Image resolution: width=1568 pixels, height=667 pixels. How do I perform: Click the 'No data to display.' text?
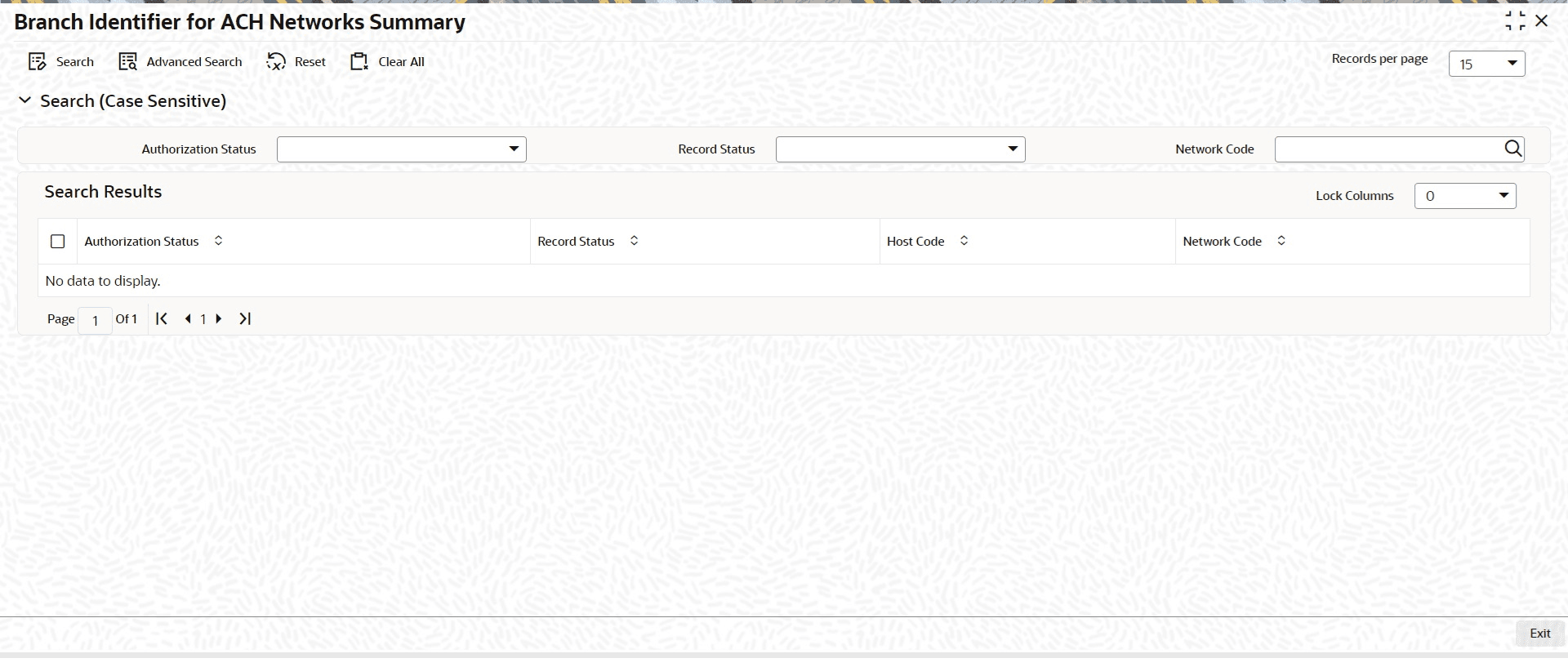[x=103, y=281]
